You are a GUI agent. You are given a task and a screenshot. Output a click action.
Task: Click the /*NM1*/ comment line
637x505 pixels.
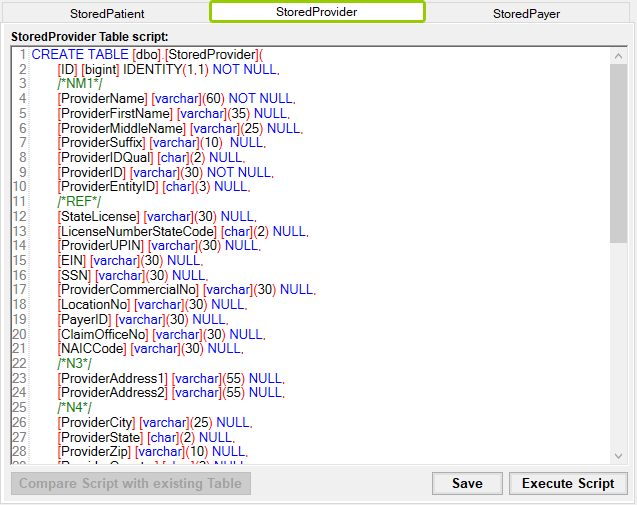pos(80,84)
